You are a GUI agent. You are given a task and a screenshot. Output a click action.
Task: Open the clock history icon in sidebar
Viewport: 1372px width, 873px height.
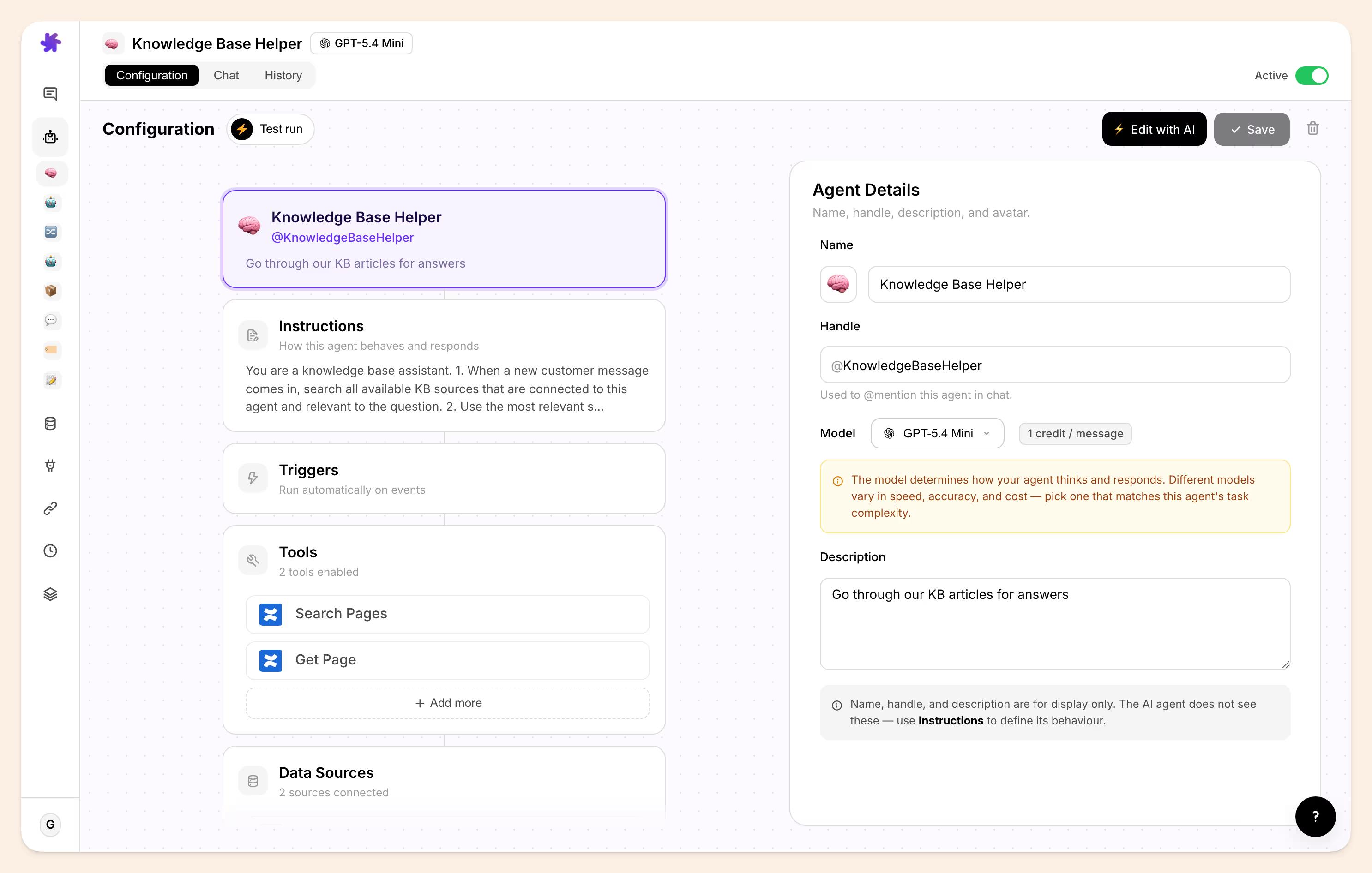coord(50,551)
